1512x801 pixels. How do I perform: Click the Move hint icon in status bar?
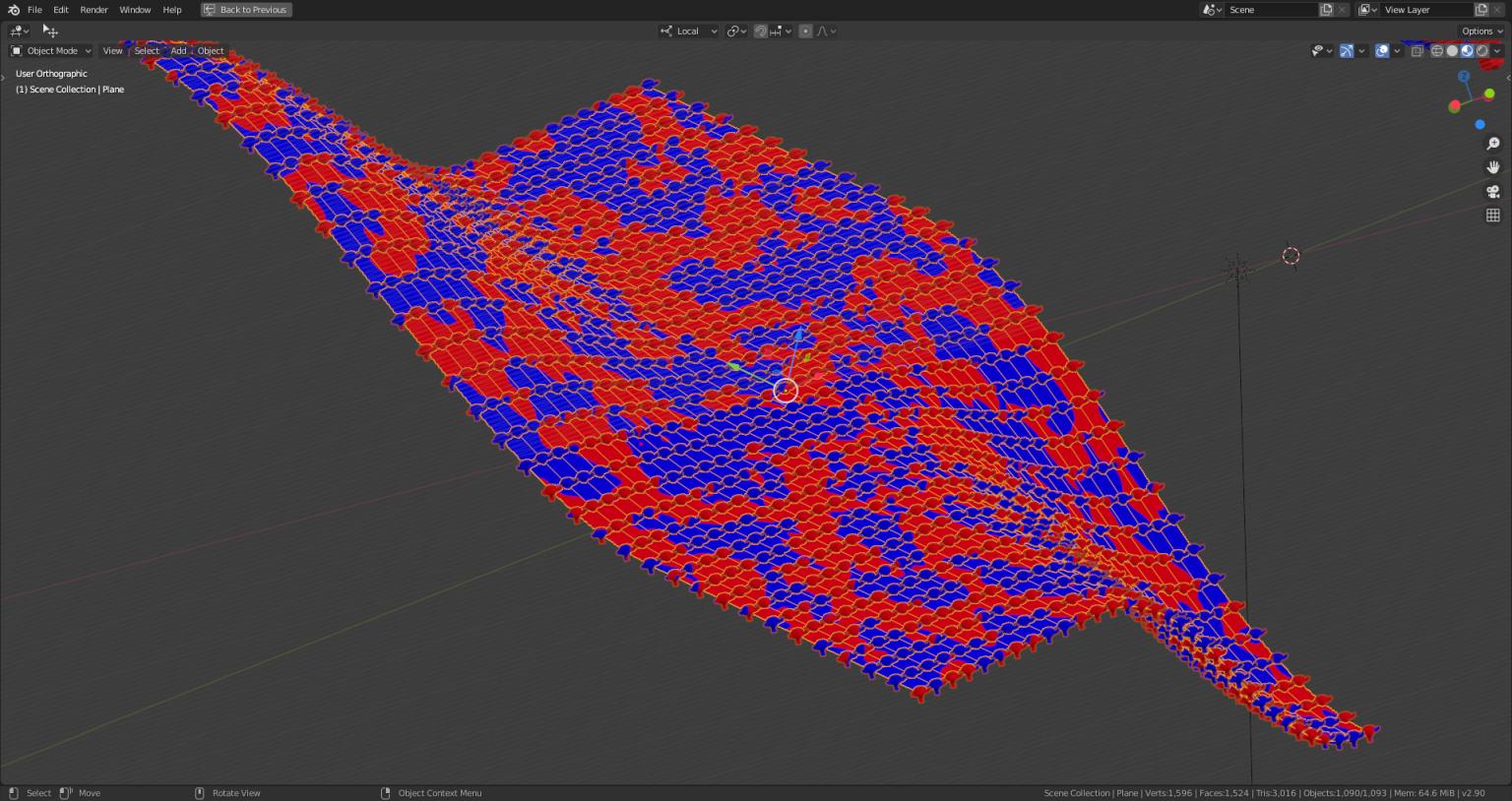(66, 793)
